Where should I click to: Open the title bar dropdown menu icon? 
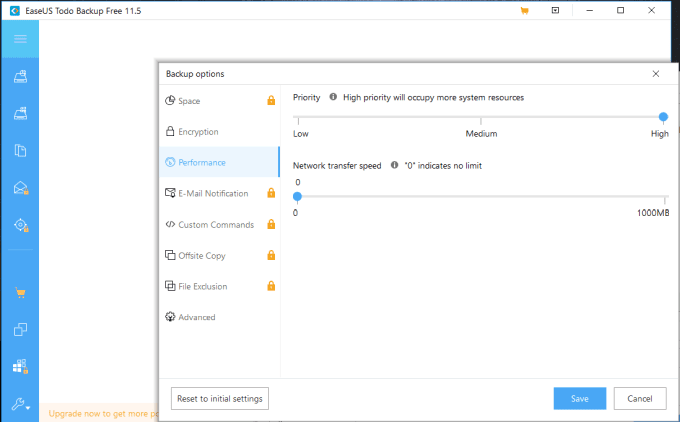click(555, 11)
